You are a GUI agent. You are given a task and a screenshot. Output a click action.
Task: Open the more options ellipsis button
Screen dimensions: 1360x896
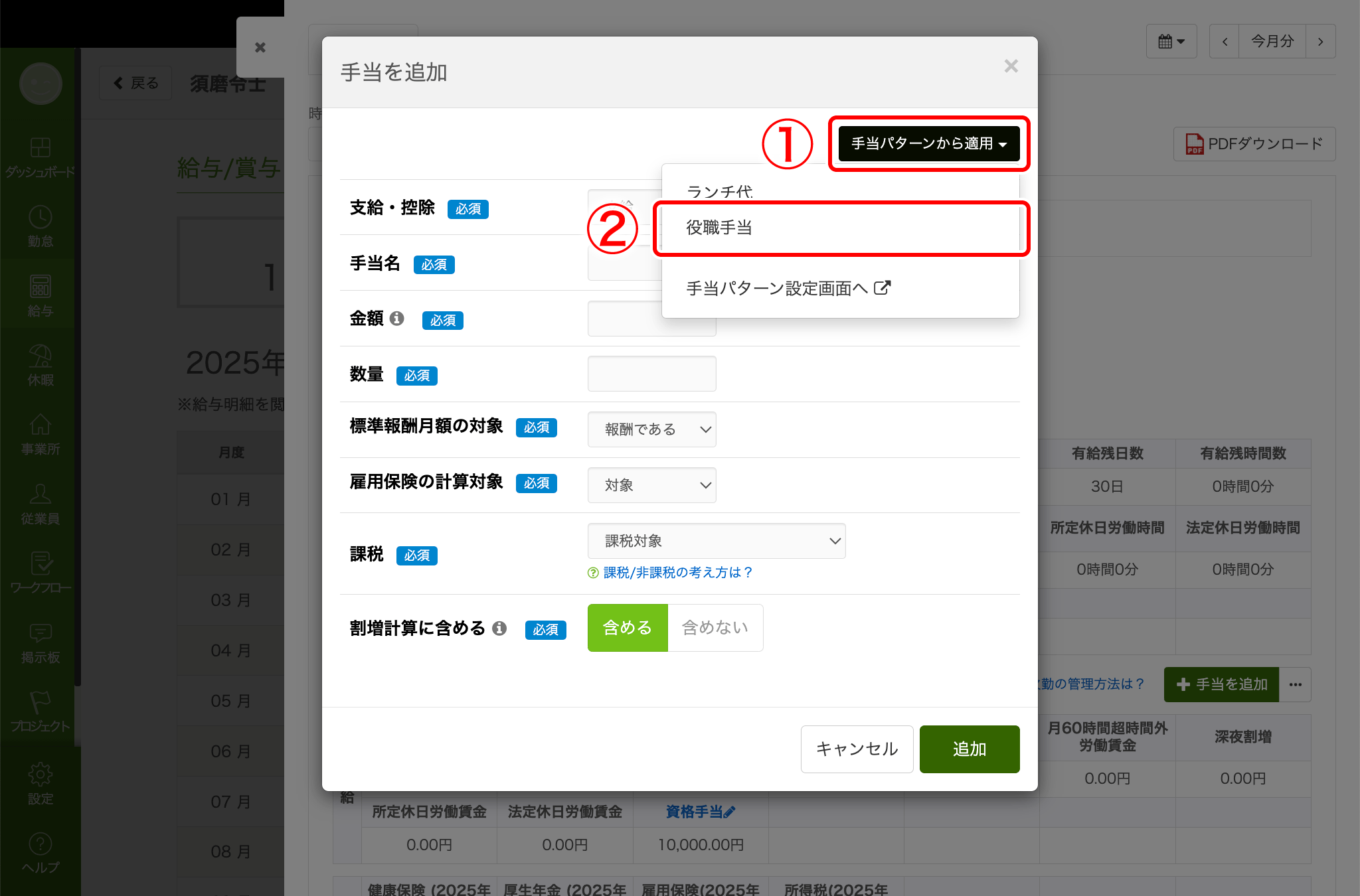(1295, 684)
